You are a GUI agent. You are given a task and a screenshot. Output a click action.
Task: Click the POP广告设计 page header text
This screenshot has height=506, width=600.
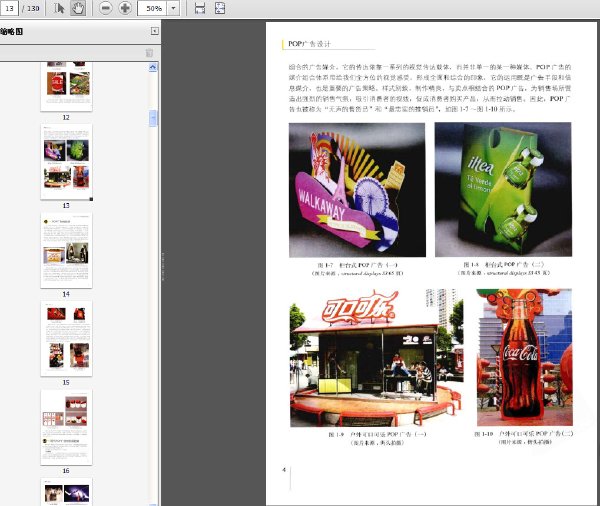309,44
